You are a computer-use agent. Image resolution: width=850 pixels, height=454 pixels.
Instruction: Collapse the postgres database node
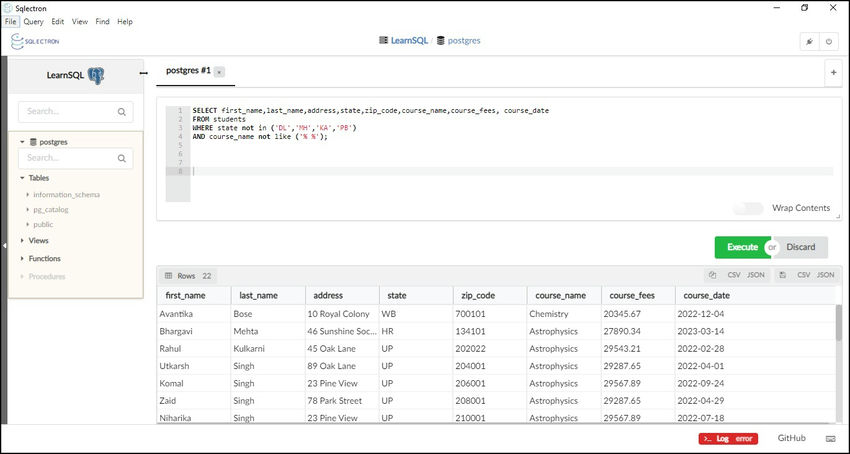[x=22, y=142]
